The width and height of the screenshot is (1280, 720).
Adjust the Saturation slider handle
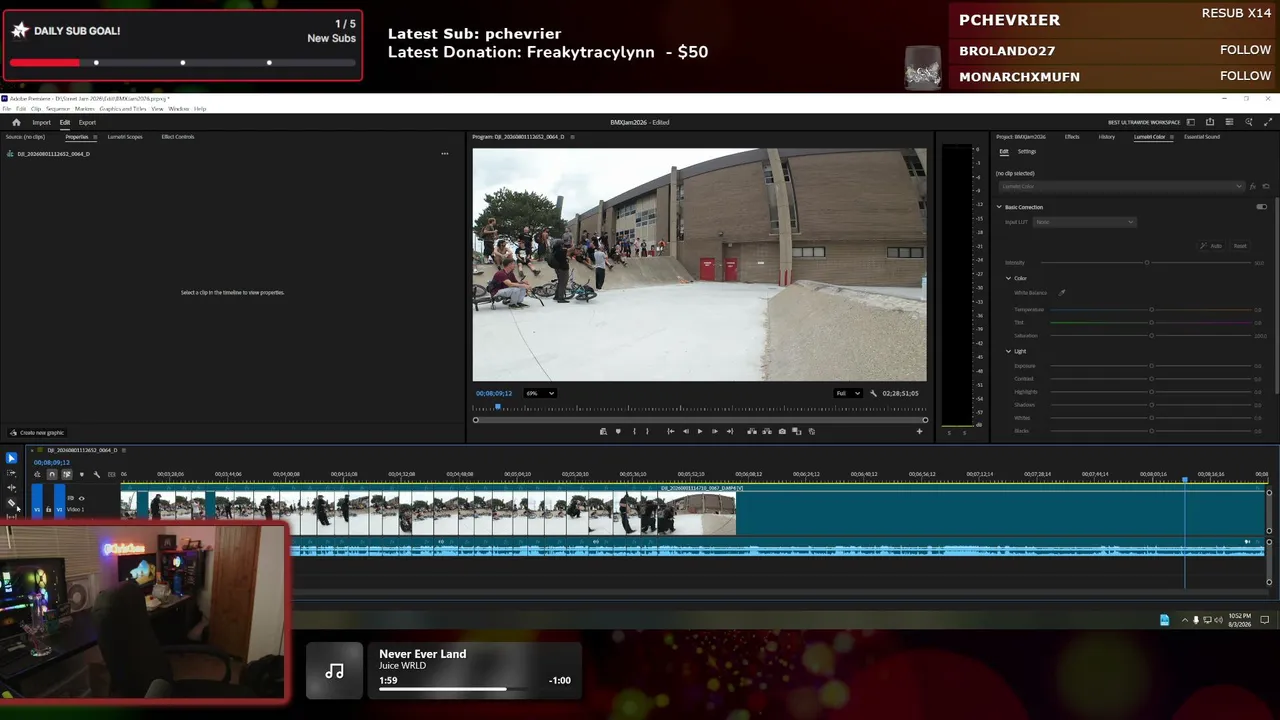tap(1151, 336)
